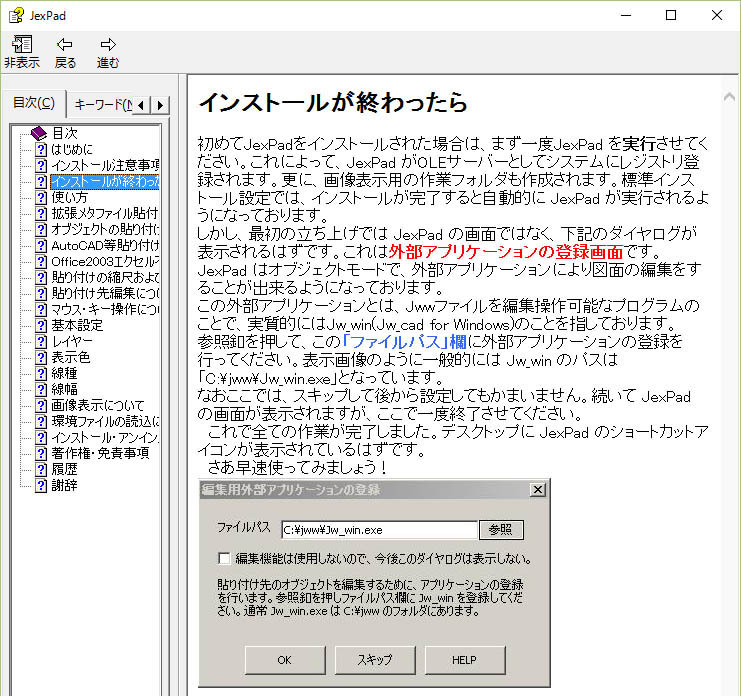
Task: Select the highlighted インストールが終わったら topic
Action: point(104,181)
